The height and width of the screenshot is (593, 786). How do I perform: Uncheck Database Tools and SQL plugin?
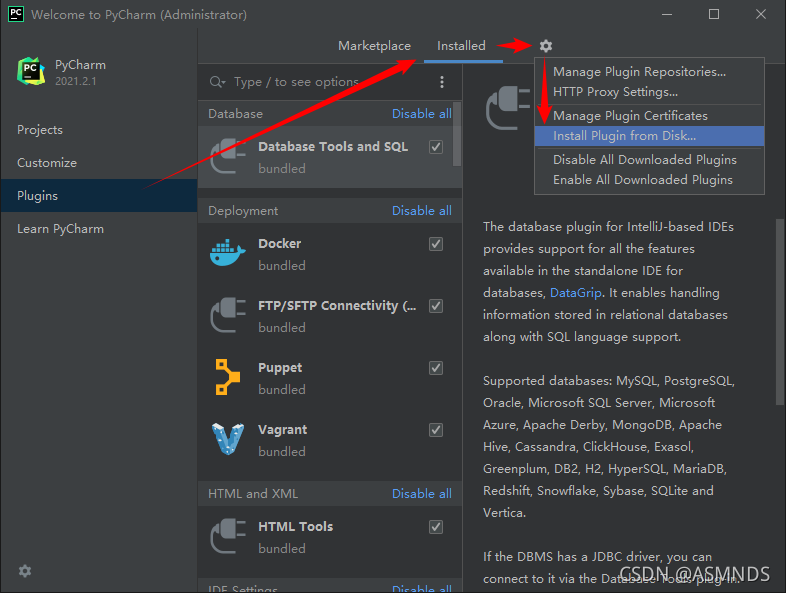[x=436, y=147]
